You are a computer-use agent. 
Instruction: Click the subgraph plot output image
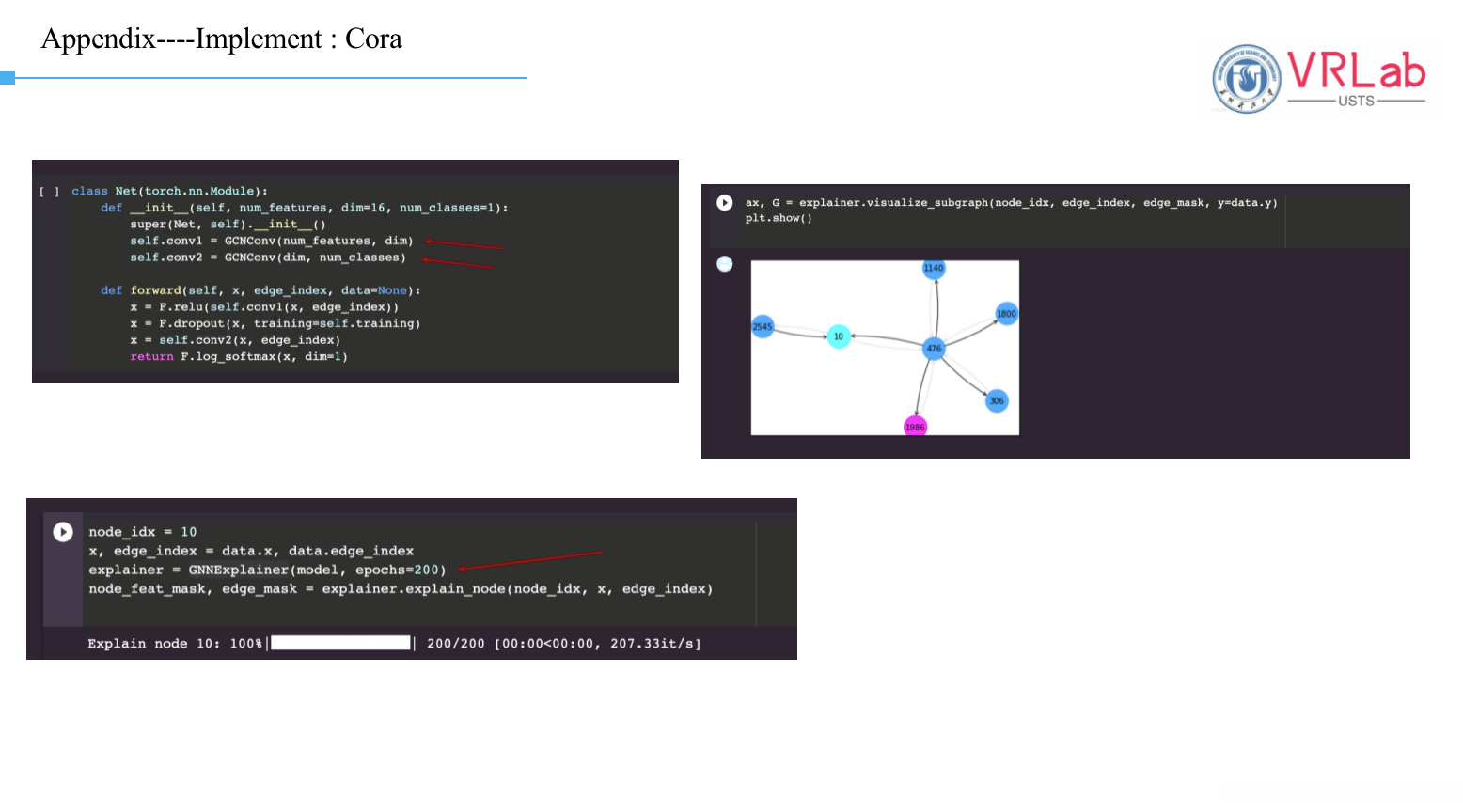click(x=885, y=348)
